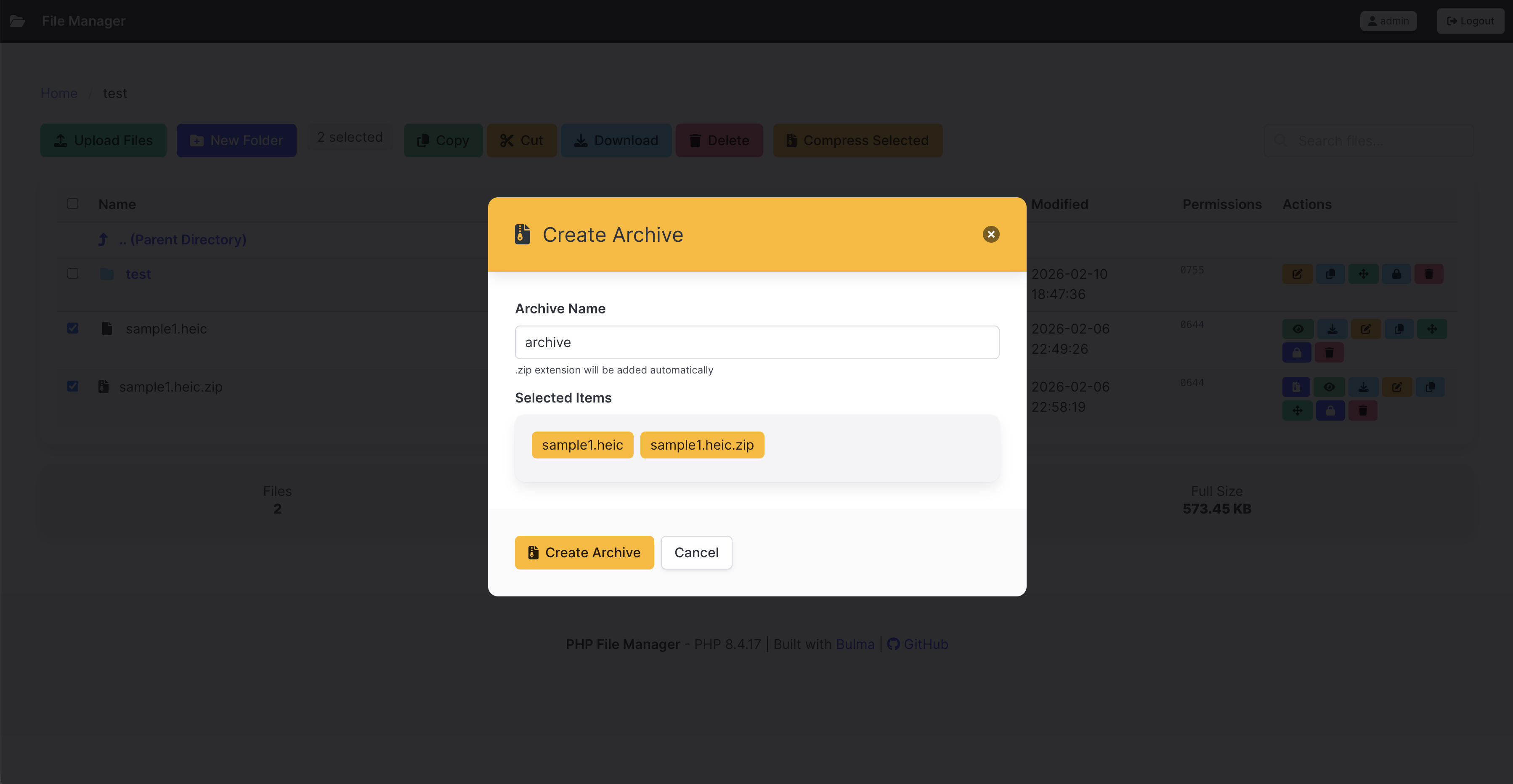Cancel the archive creation
Viewport: 1513px width, 784px height.
[696, 553]
